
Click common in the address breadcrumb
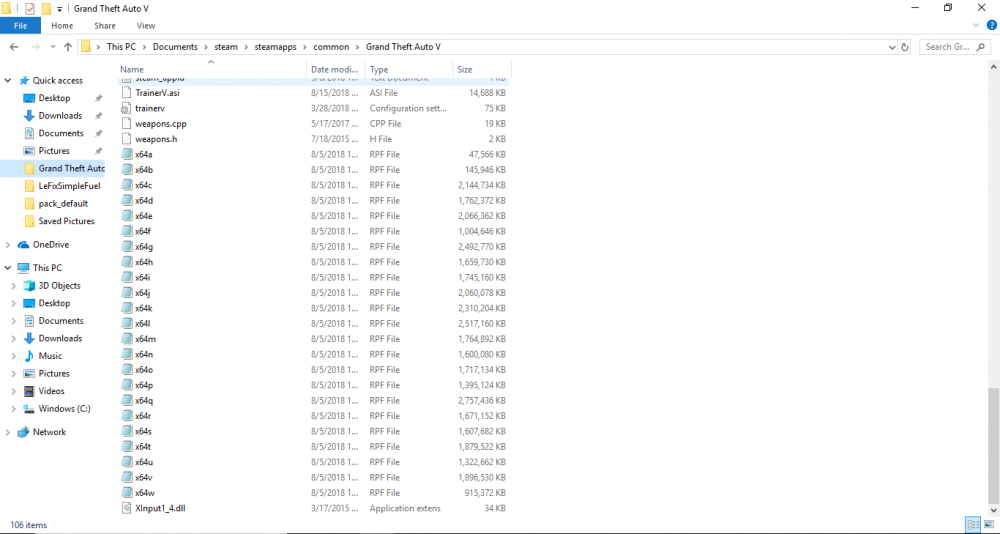(331, 47)
